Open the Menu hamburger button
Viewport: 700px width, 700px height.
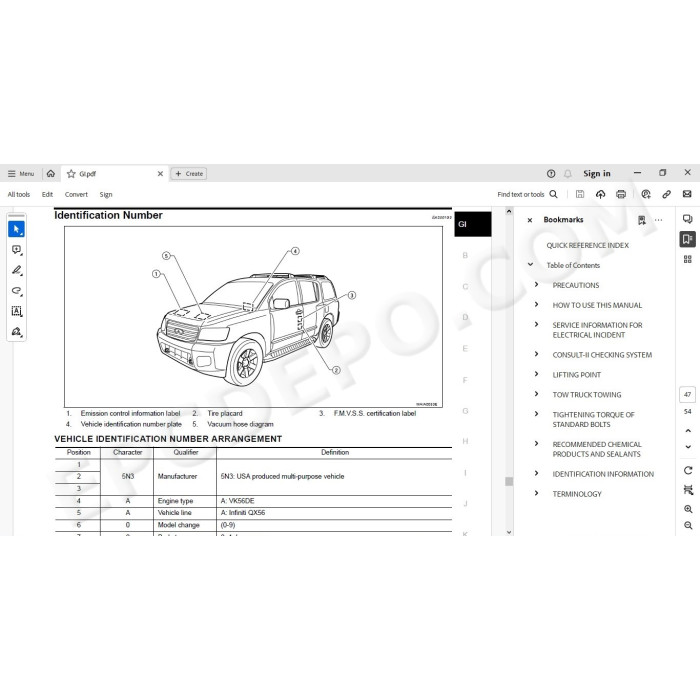tap(21, 174)
